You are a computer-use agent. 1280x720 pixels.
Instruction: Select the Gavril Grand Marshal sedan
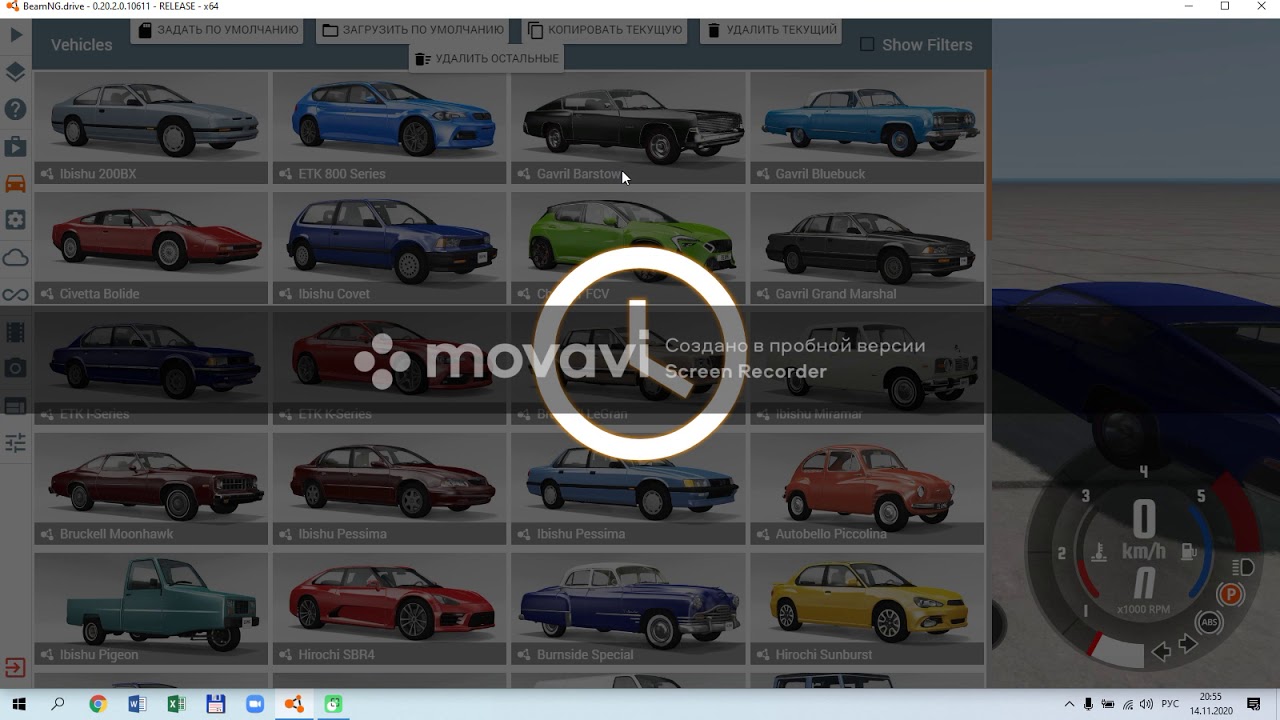click(x=867, y=247)
